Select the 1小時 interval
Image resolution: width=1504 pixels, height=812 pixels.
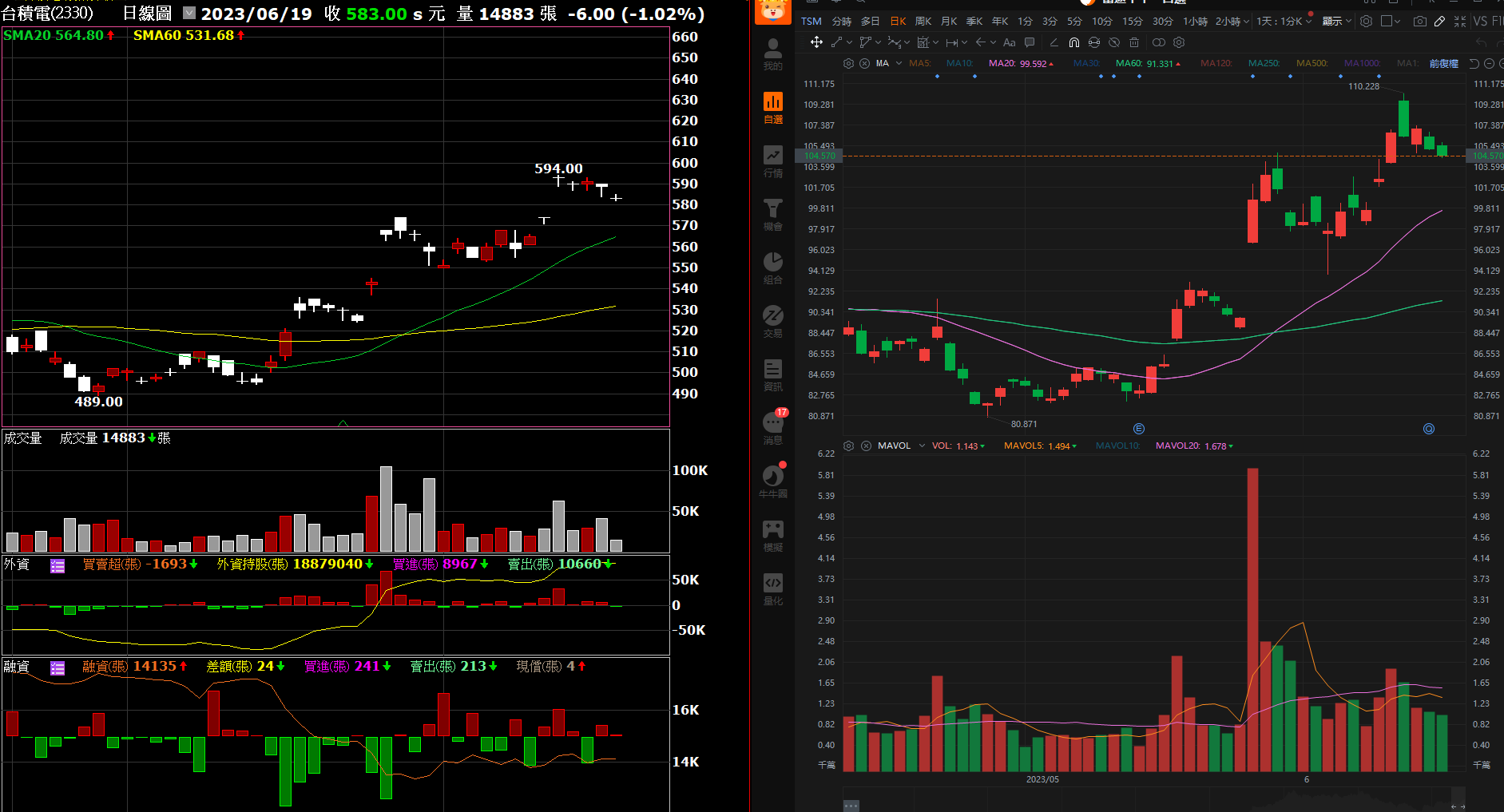coord(1196,22)
